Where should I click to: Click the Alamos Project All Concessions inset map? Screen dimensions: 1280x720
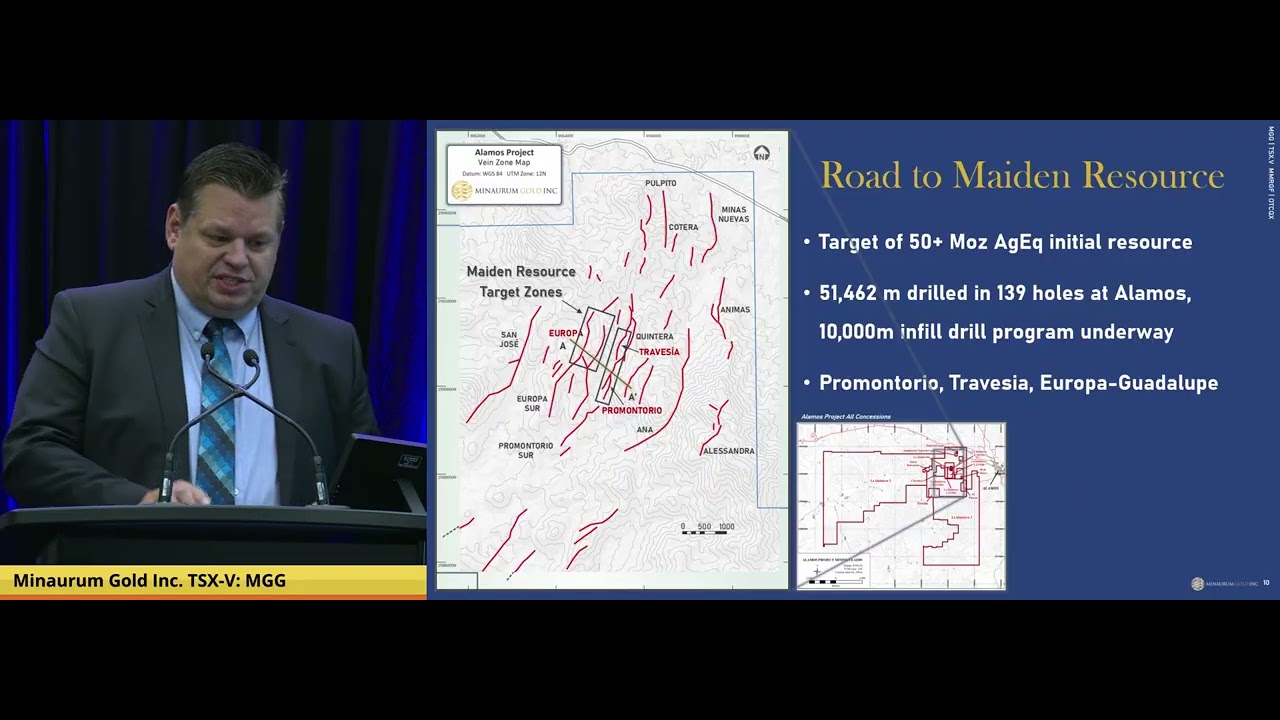[901, 506]
